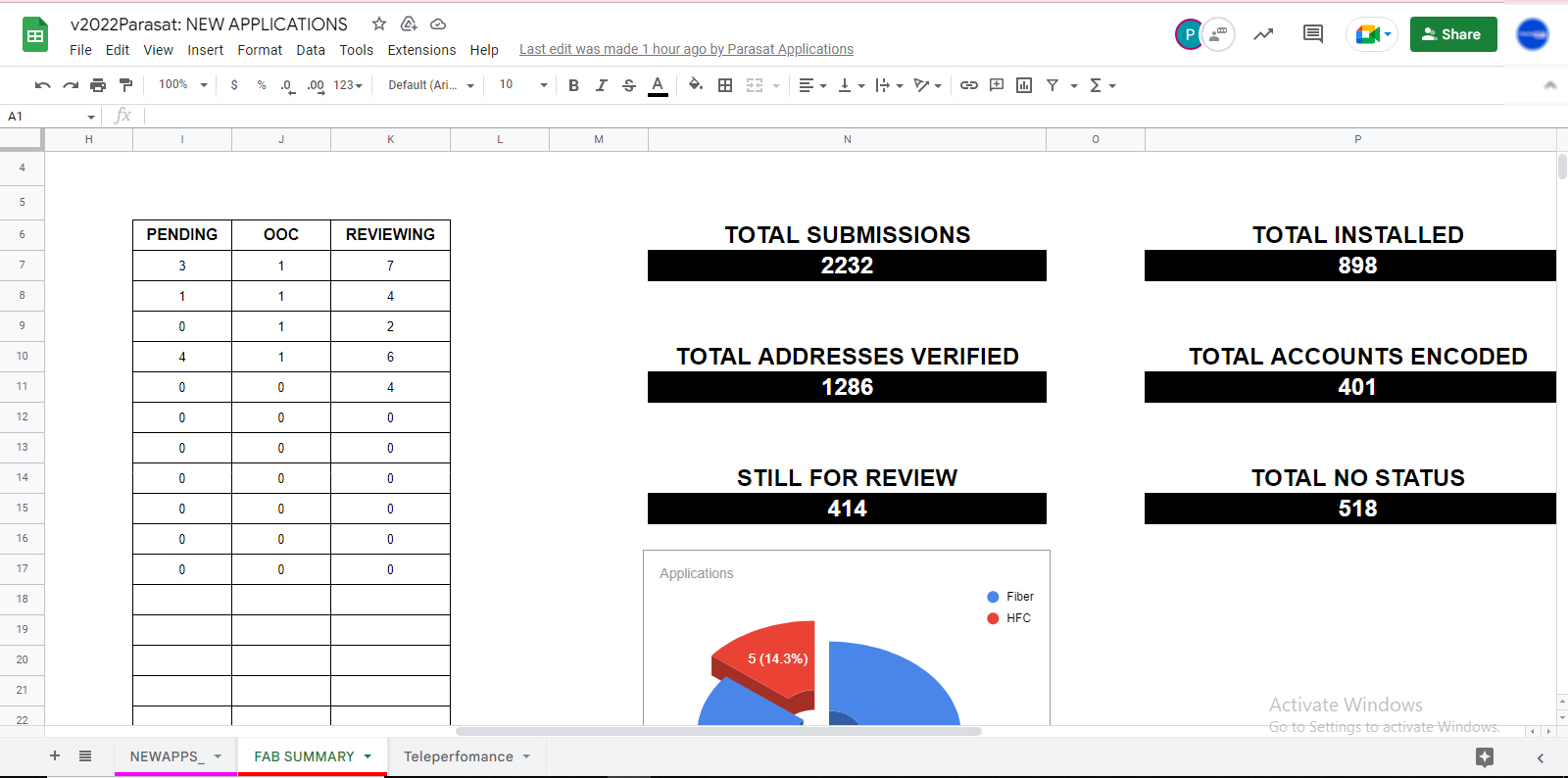Expand merge cells options arrow
1568x778 pixels.
pos(776,86)
